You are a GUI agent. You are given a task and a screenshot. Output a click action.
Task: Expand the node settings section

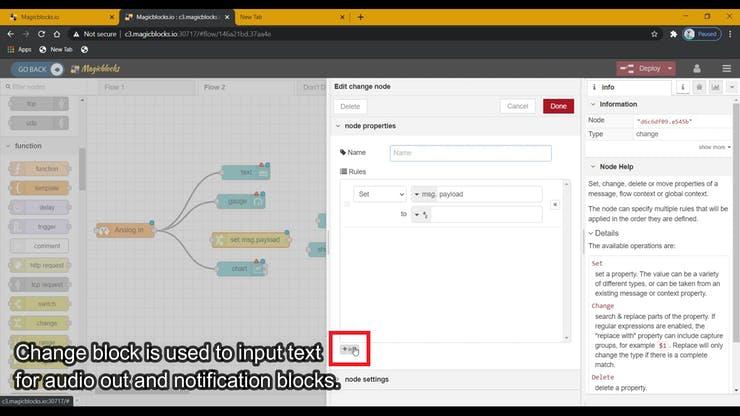[x=366, y=379]
